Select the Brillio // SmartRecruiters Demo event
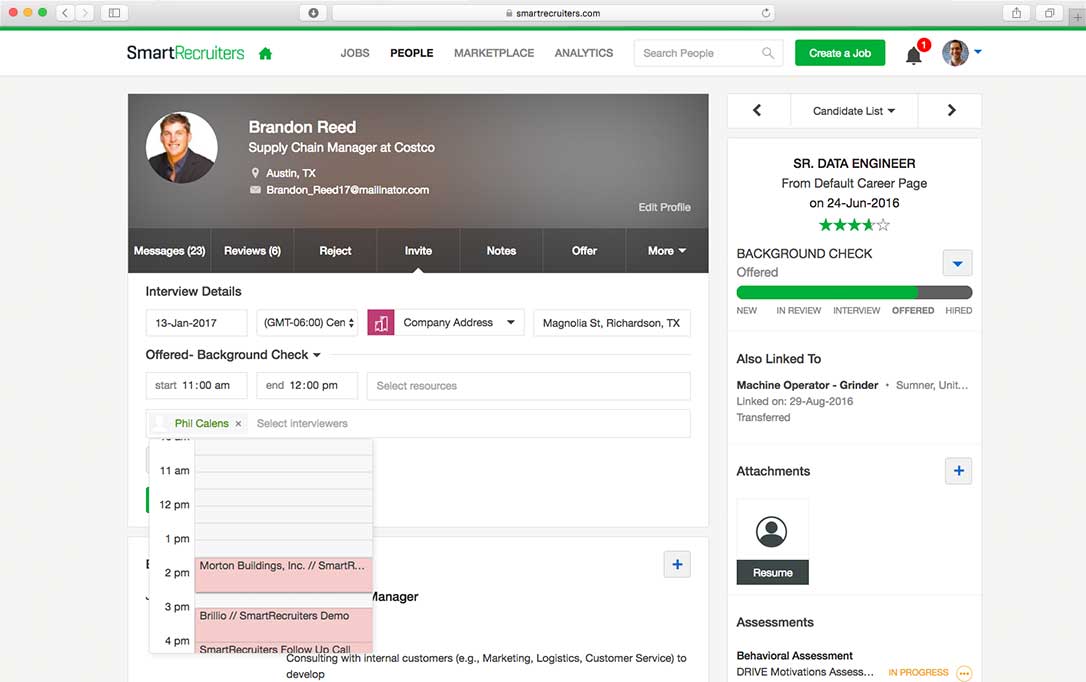Screen dimensions: 1086x682 point(283,625)
